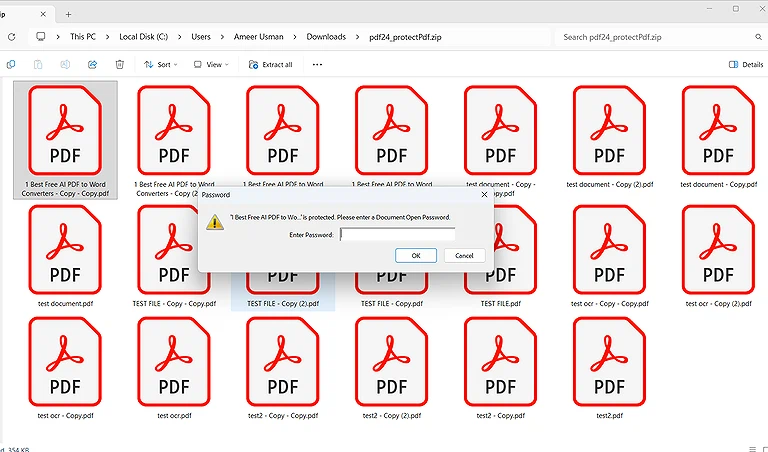Expand chevron after Downloads breadcrumb
Image resolution: width=768 pixels, height=452 pixels.
coord(358,37)
